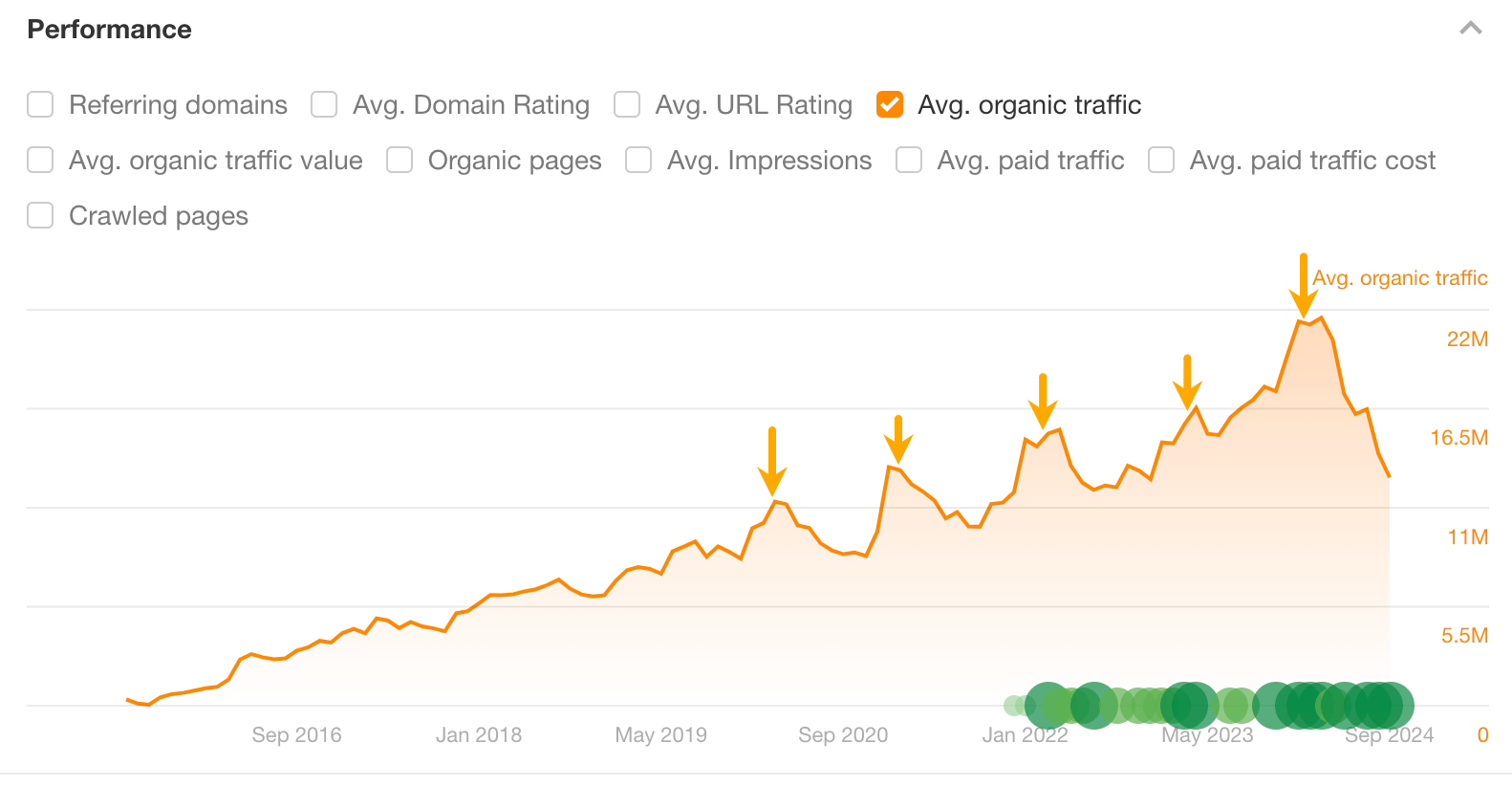Enable Avg. URL Rating metric
This screenshot has height=786, width=1512.
coord(626,104)
